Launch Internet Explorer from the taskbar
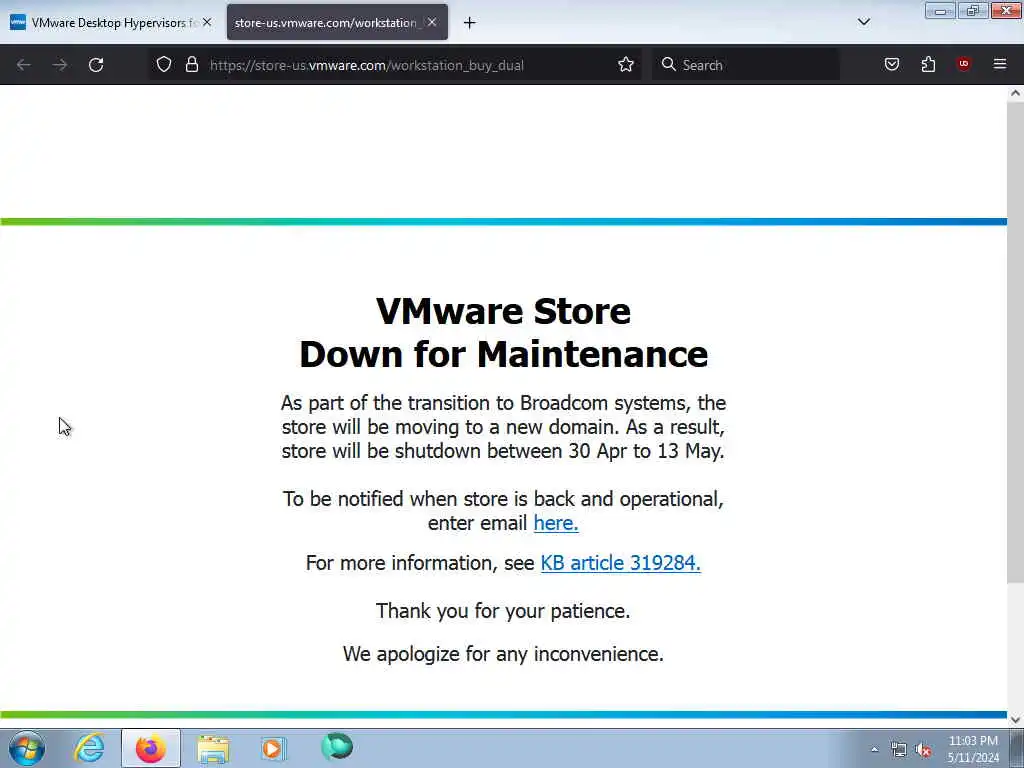Viewport: 1024px width, 768px height. click(x=89, y=748)
